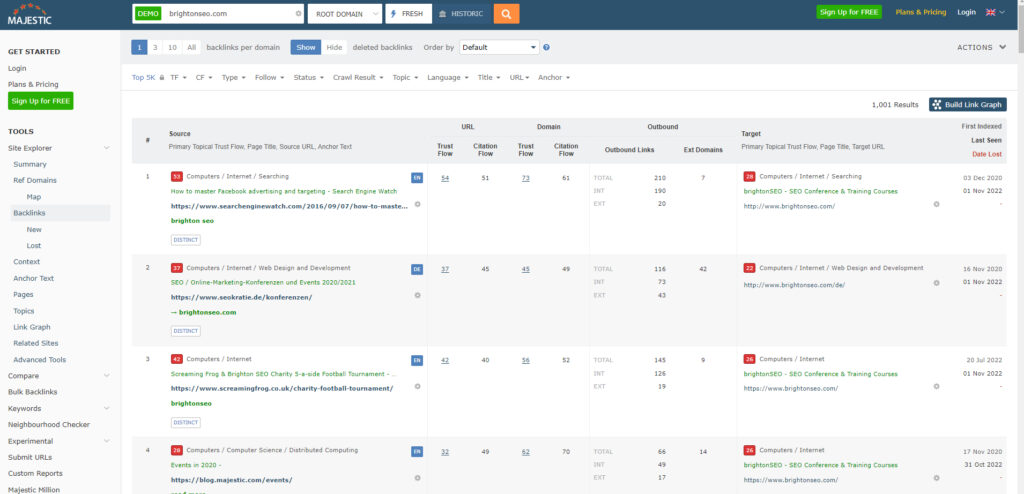Expand the Keywords sidebar section
The image size is (1024, 494).
click(x=107, y=408)
